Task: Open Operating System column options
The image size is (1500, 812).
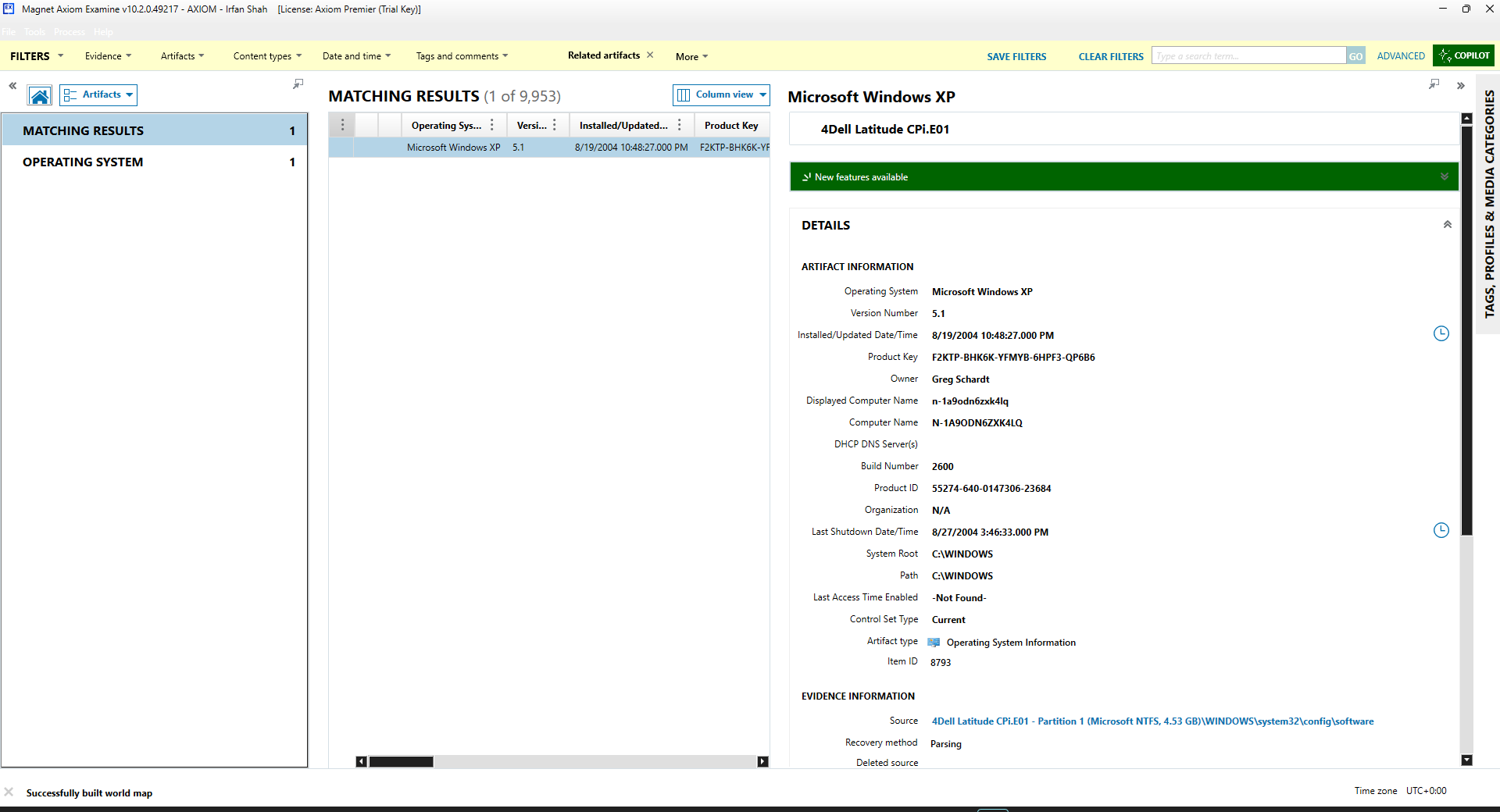Action: (x=492, y=125)
